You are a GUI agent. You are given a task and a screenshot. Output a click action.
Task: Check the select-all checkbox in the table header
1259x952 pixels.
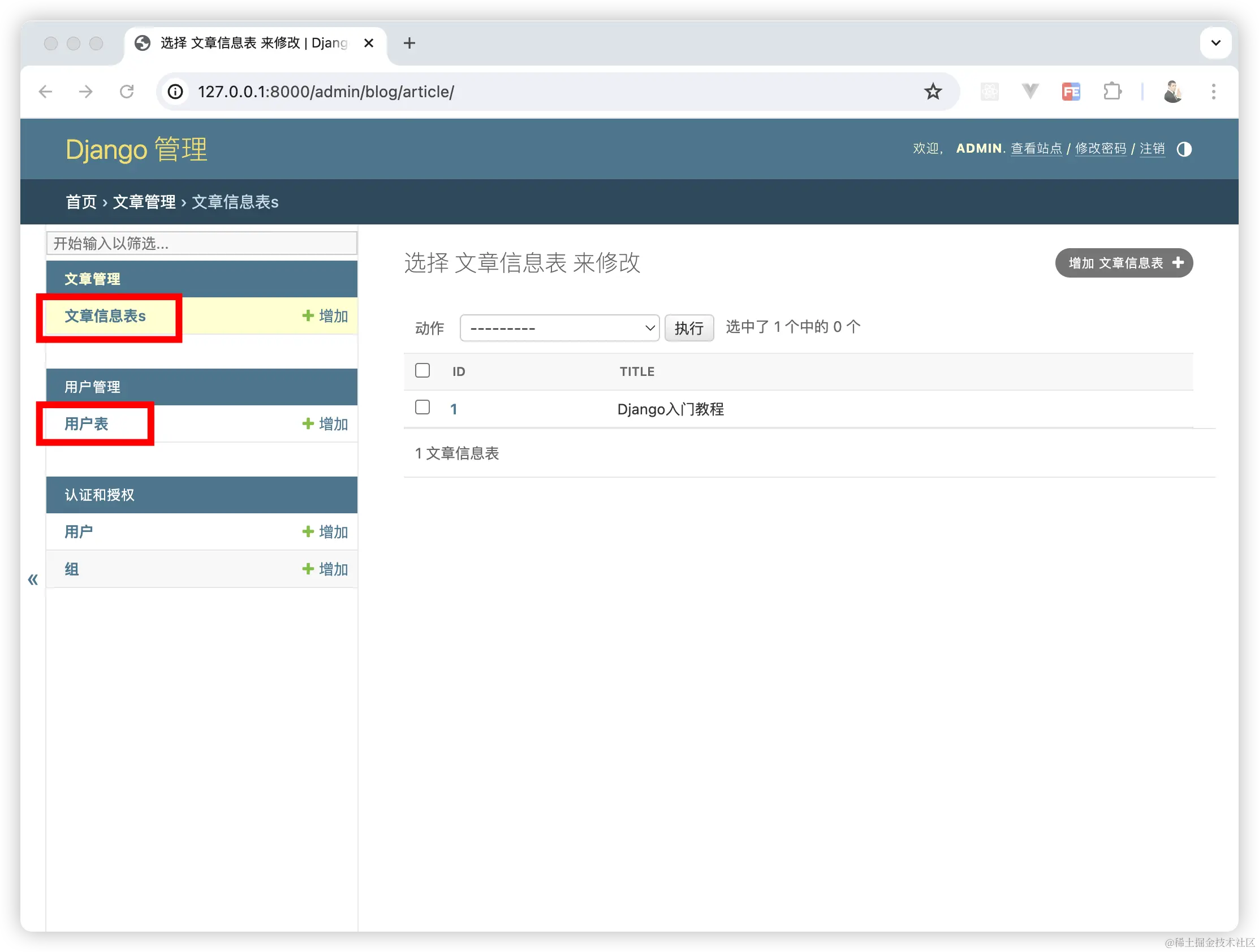[x=422, y=370]
